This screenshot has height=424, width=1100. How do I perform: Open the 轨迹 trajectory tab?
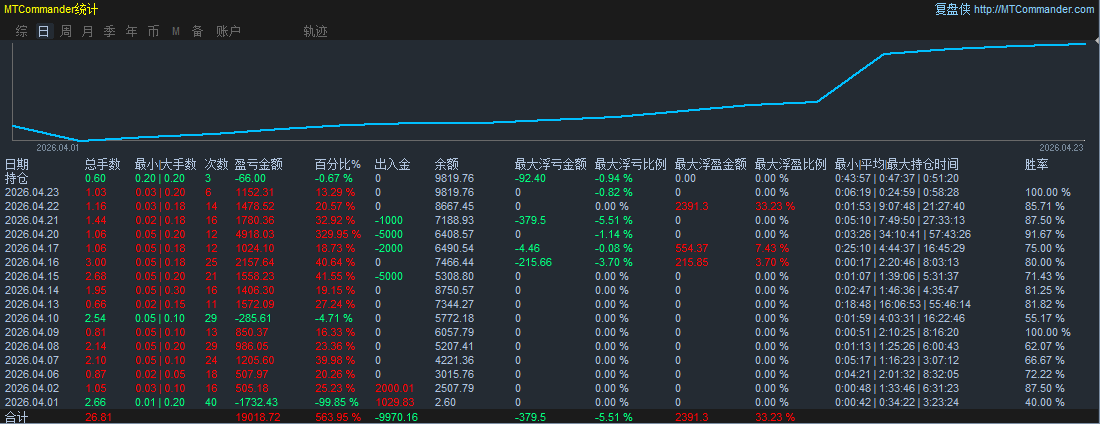tap(315, 31)
